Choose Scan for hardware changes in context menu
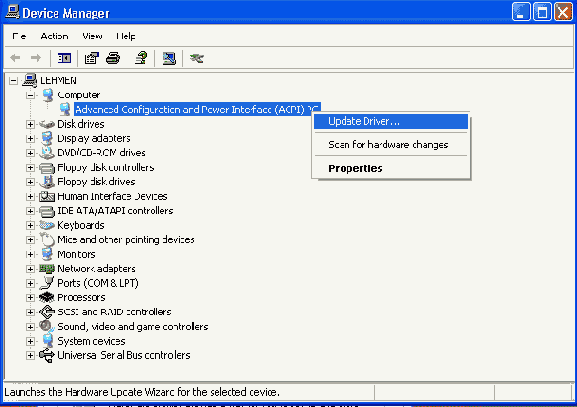The height and width of the screenshot is (407, 577). coord(391,145)
